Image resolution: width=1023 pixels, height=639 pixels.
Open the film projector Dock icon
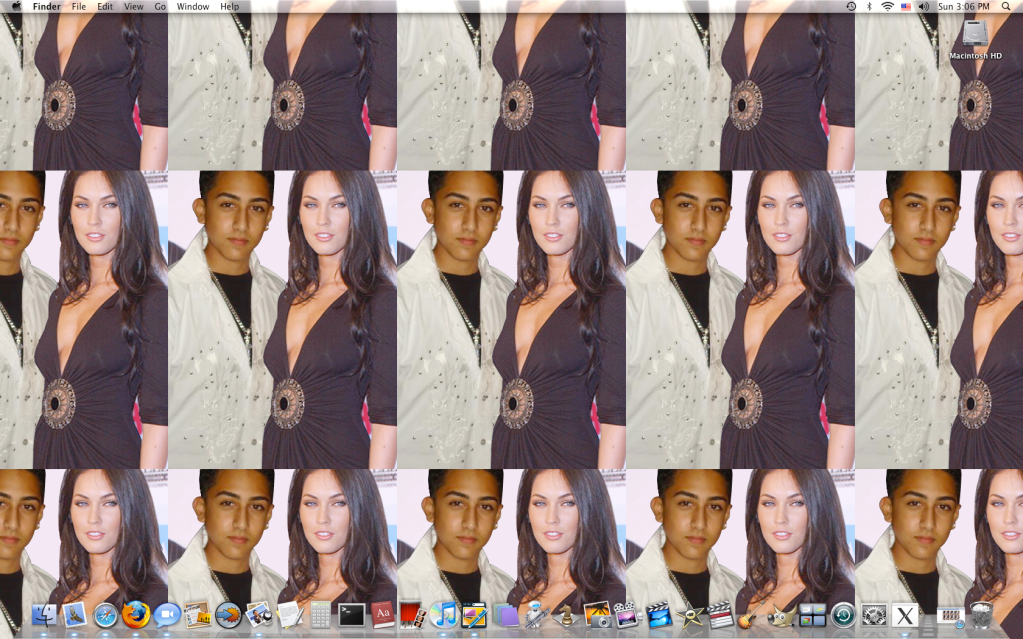[x=627, y=615]
